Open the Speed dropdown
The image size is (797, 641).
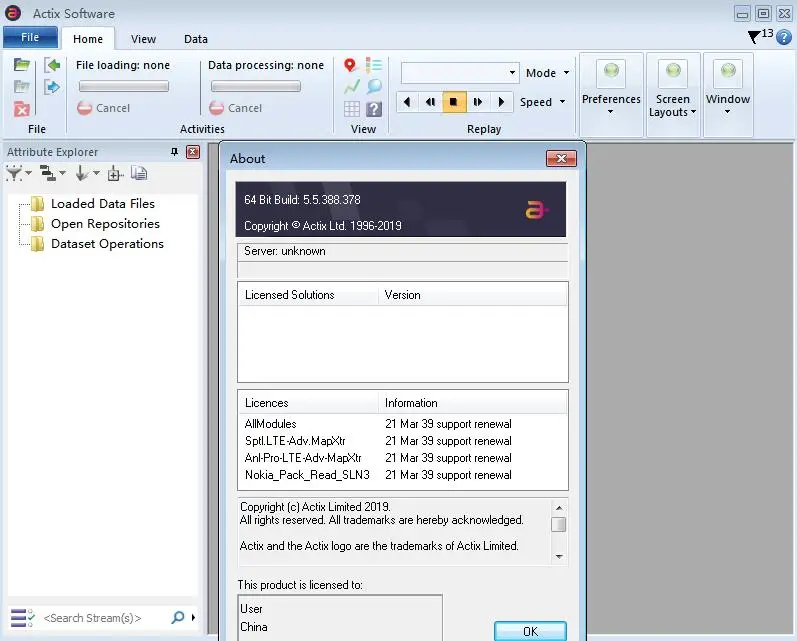[x=542, y=102]
